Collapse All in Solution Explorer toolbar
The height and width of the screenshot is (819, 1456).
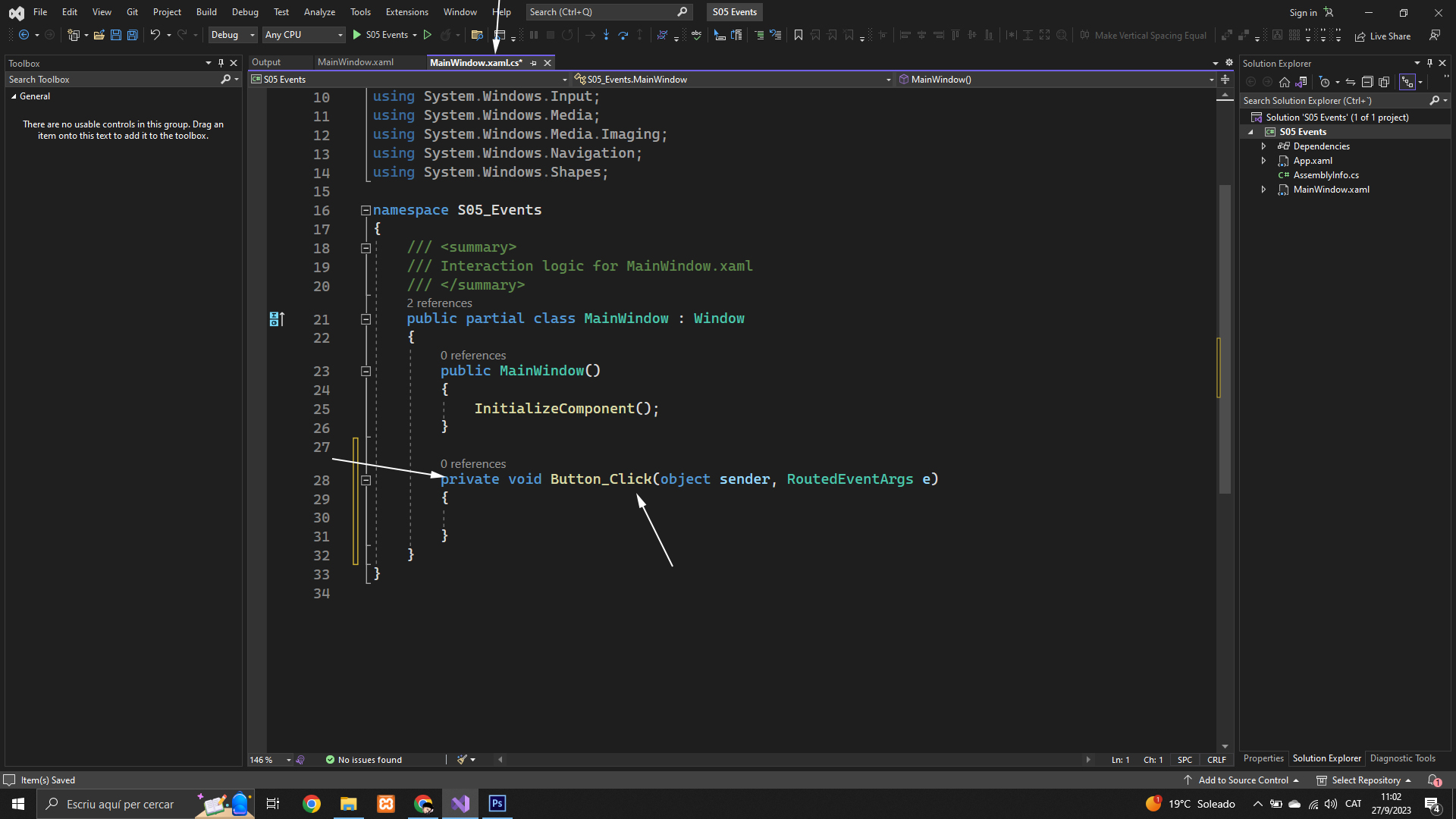click(x=1367, y=82)
